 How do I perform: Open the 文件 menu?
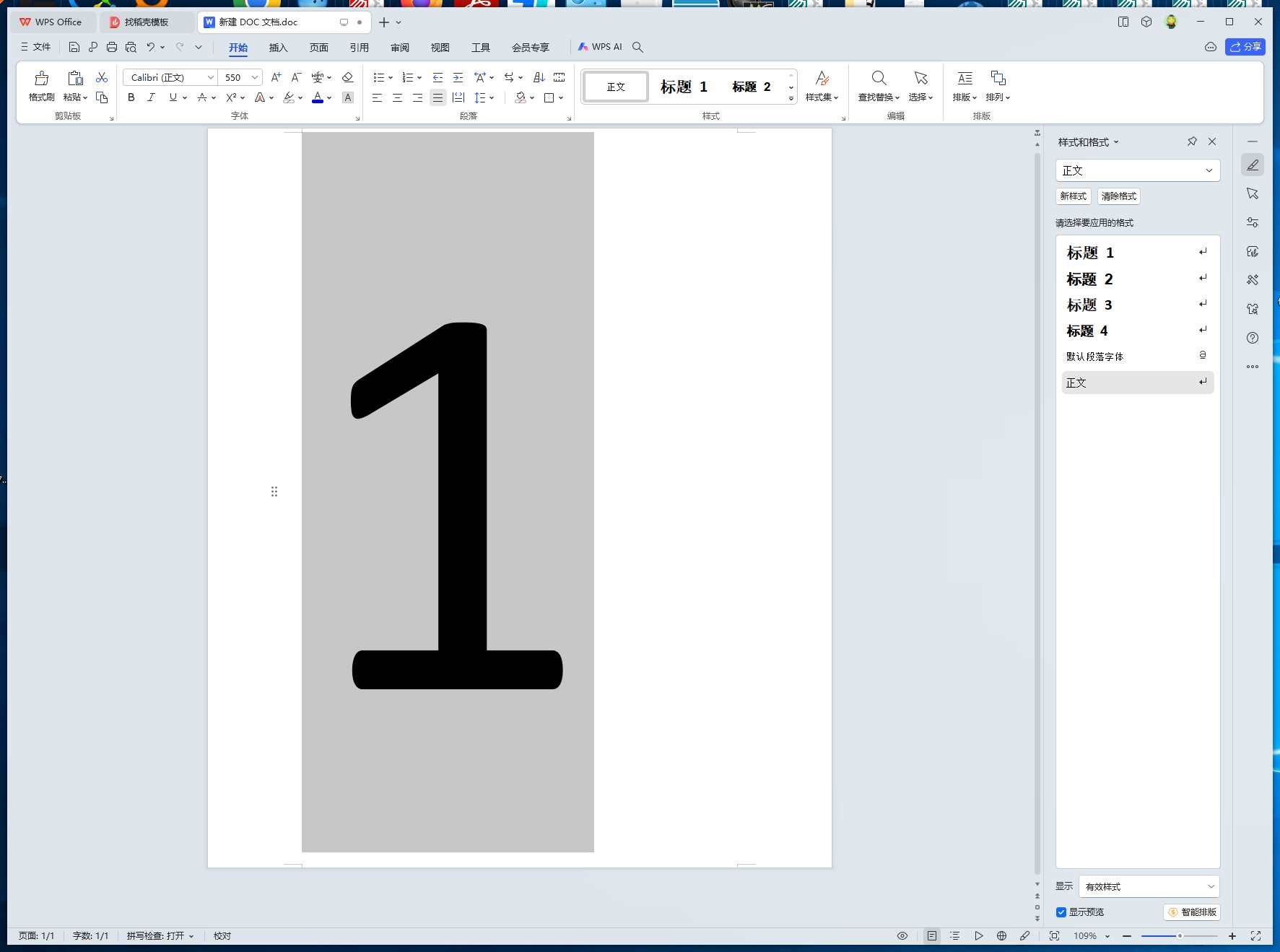(36, 47)
